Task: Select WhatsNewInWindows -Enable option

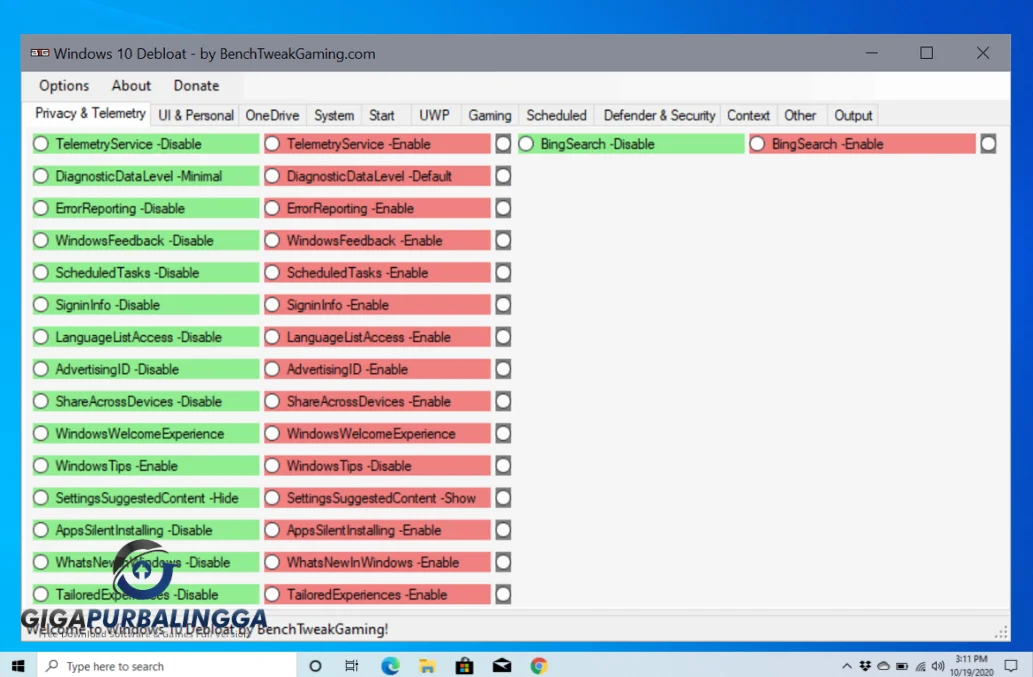Action: pos(377,562)
